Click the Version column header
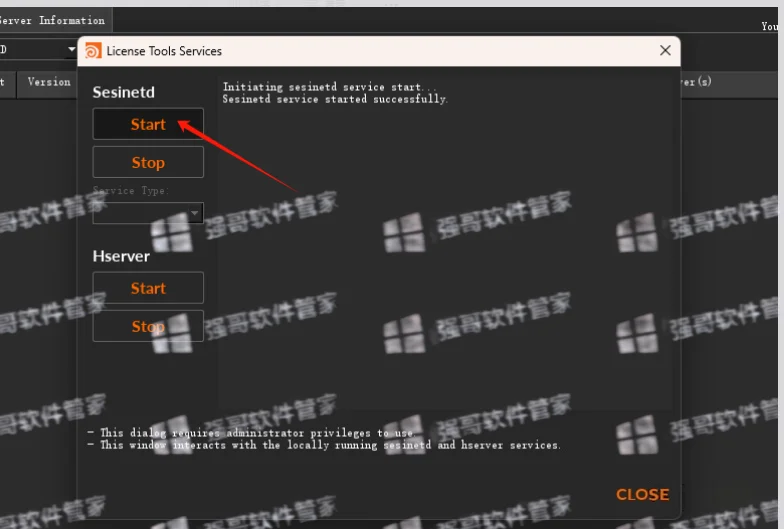The image size is (784, 529). (48, 82)
